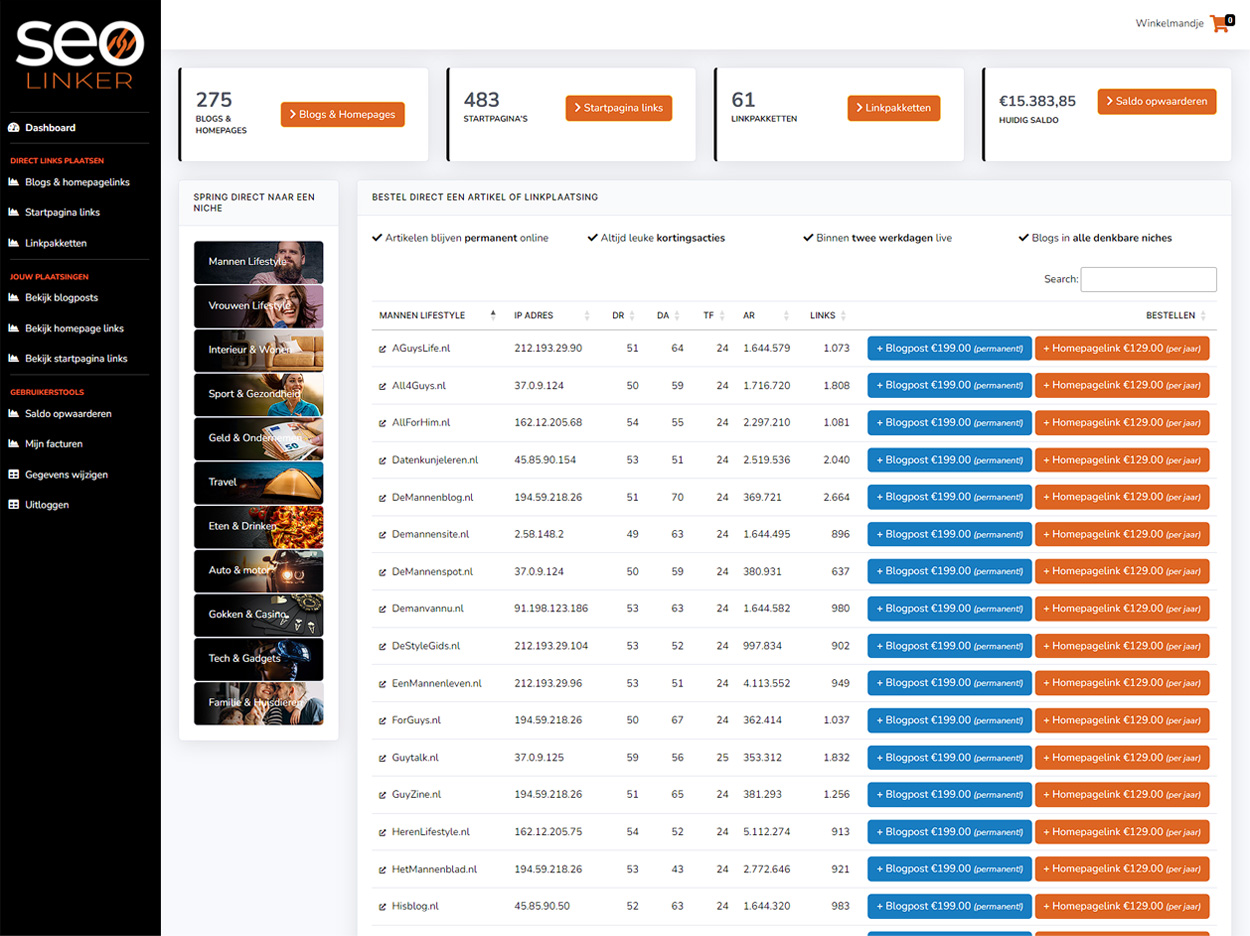Click the chart icon beside Mijn facturen
The height and width of the screenshot is (936, 1250).
(x=14, y=443)
